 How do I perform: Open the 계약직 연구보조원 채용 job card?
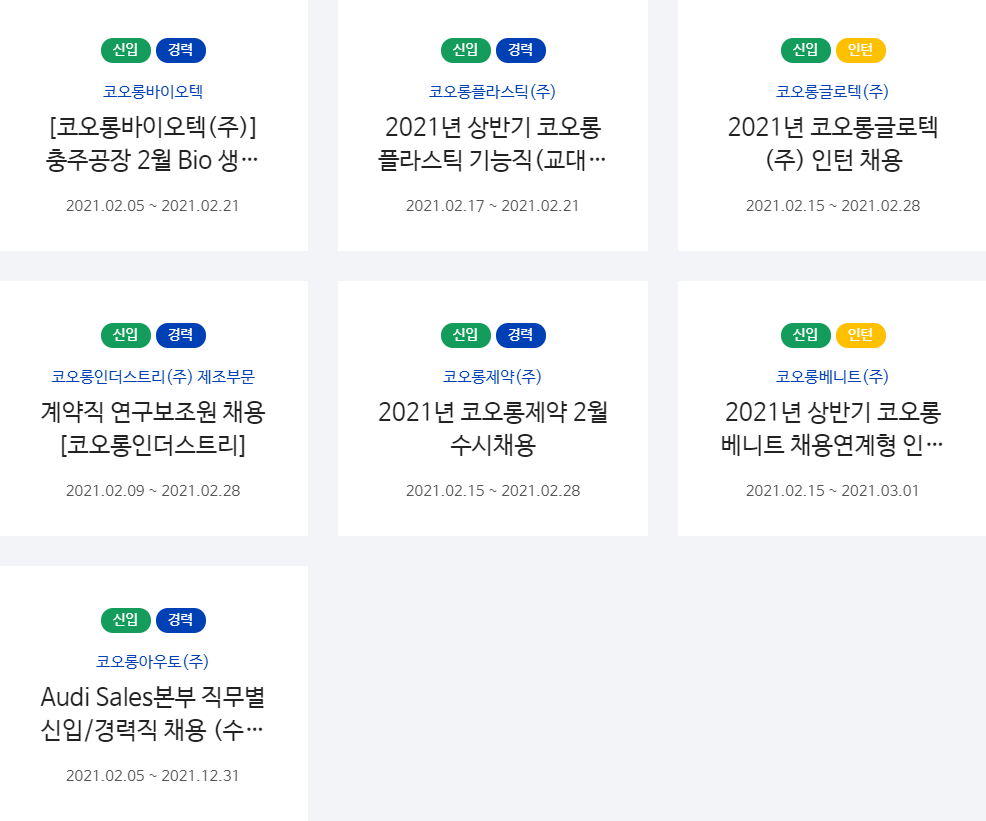point(153,428)
